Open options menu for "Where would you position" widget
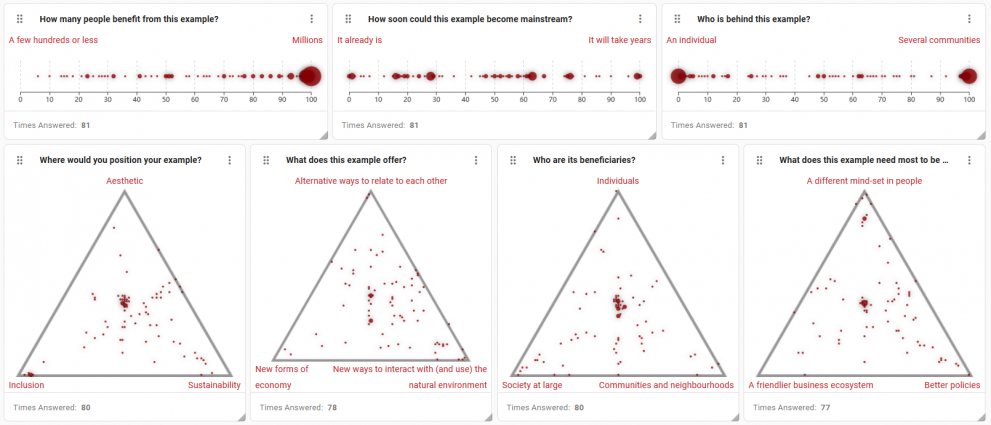This screenshot has width=991, height=425. click(x=229, y=160)
